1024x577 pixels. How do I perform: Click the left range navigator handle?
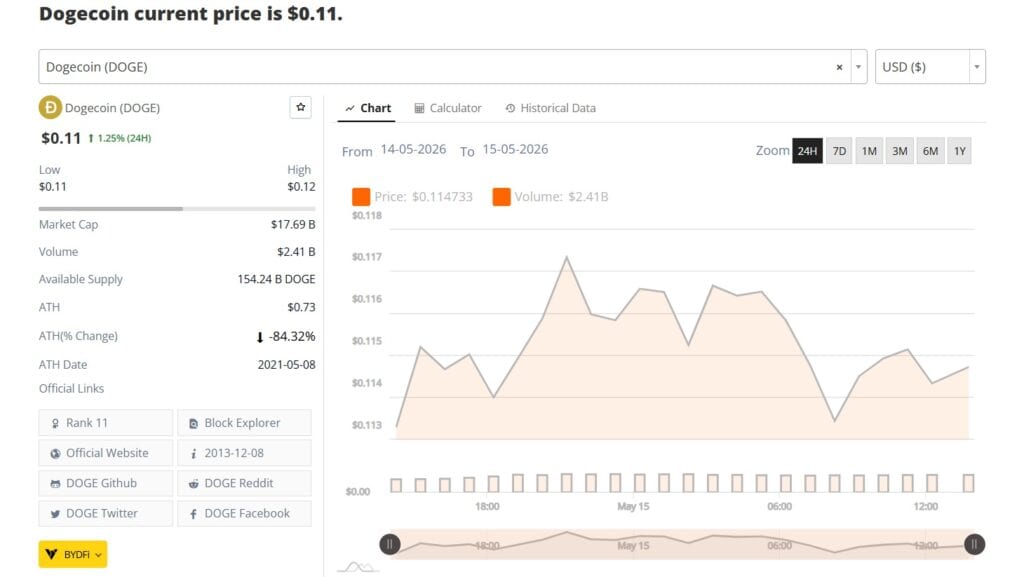(x=390, y=544)
